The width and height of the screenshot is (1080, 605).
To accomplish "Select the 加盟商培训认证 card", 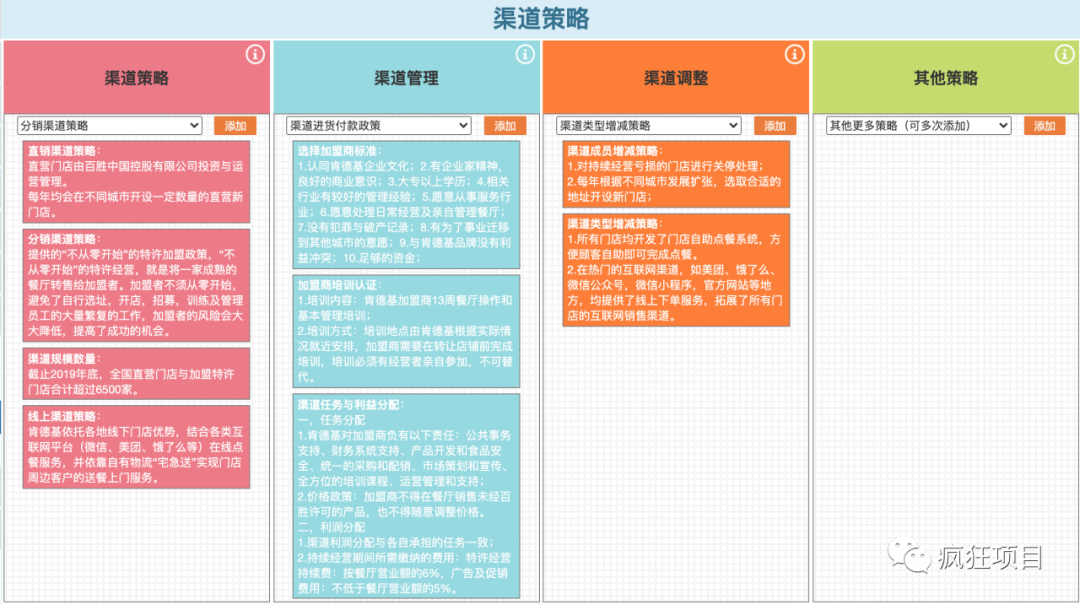I will click(x=406, y=331).
